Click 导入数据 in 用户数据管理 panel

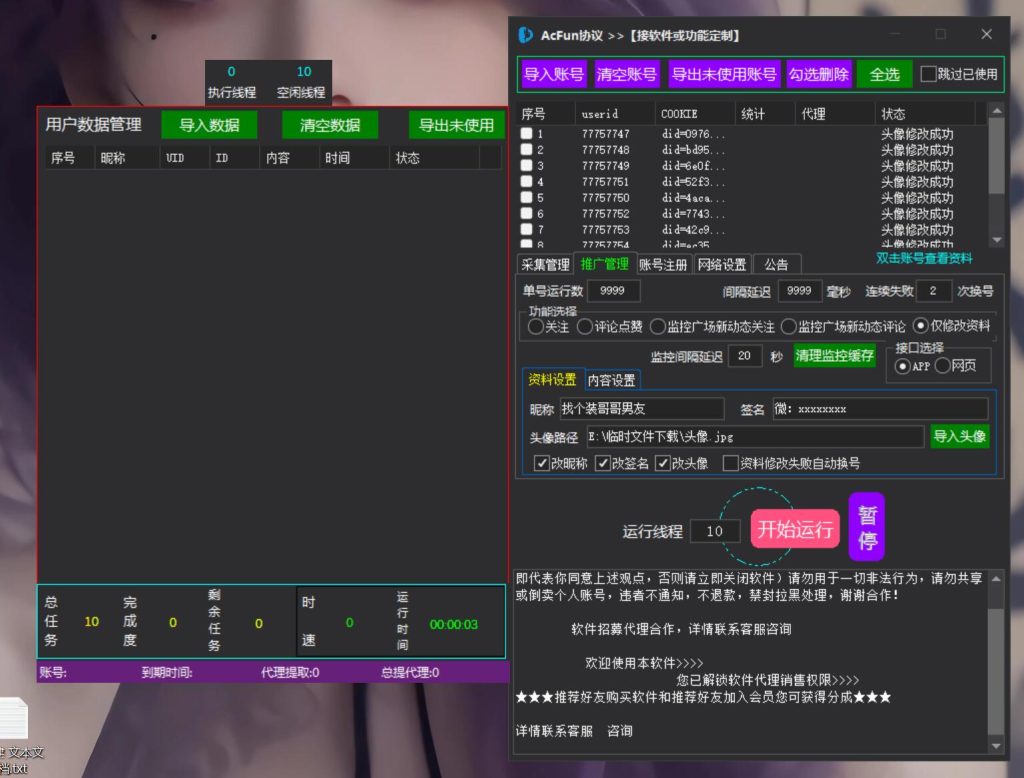tap(209, 125)
